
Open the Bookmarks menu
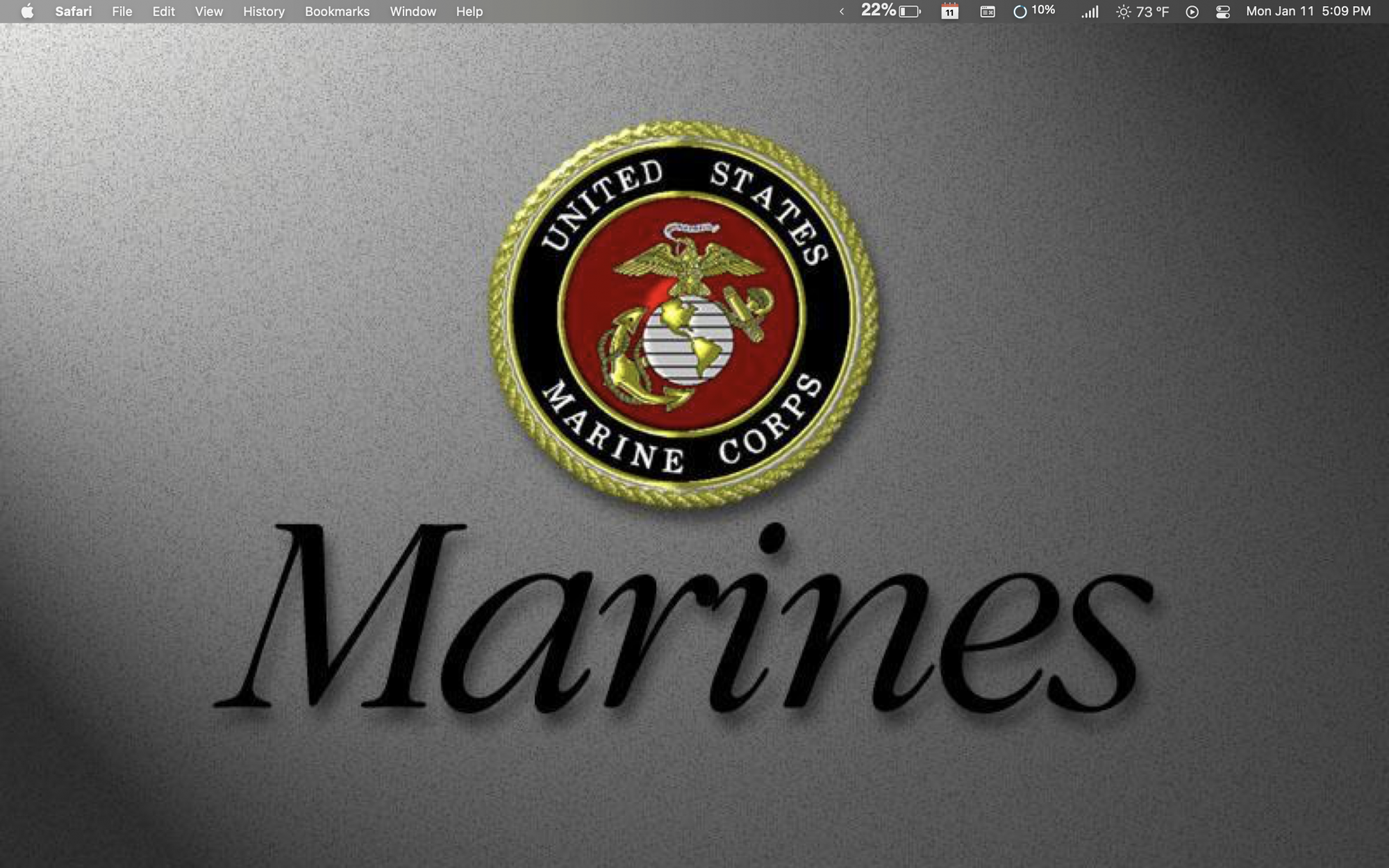337,11
